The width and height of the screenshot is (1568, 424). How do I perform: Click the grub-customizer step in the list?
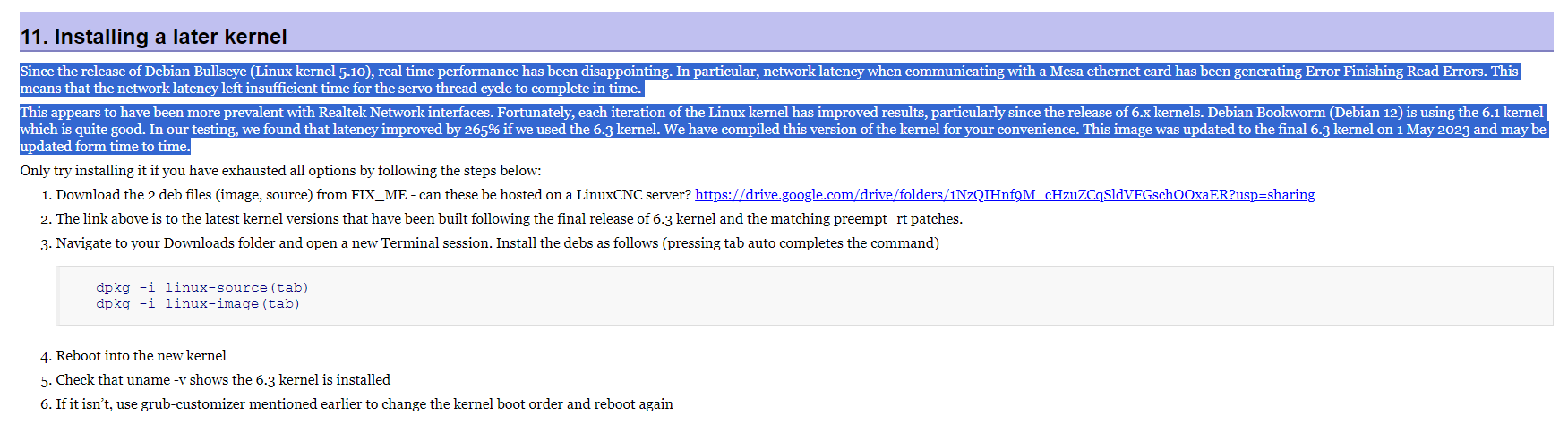click(364, 404)
